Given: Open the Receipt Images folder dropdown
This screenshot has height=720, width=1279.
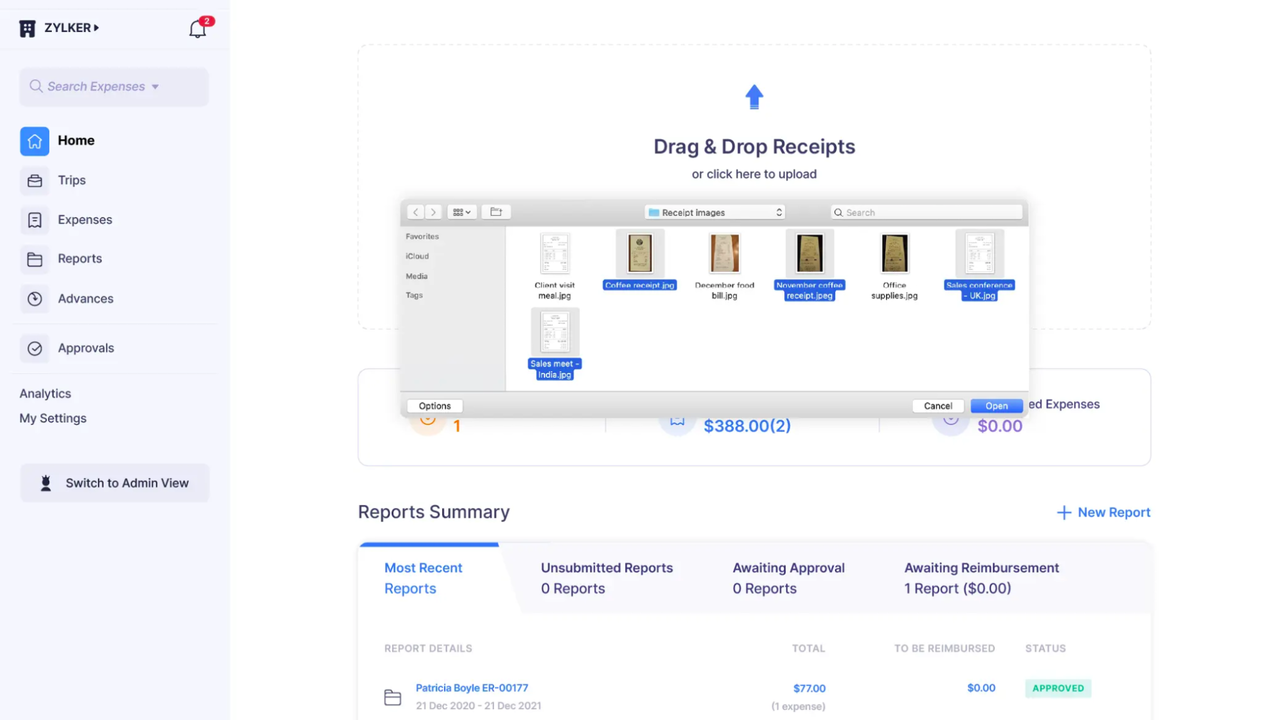Looking at the screenshot, I should point(713,212).
